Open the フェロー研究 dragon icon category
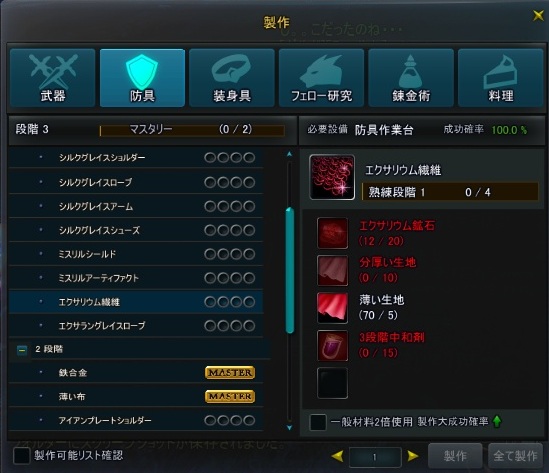The width and height of the screenshot is (549, 473). [321, 78]
